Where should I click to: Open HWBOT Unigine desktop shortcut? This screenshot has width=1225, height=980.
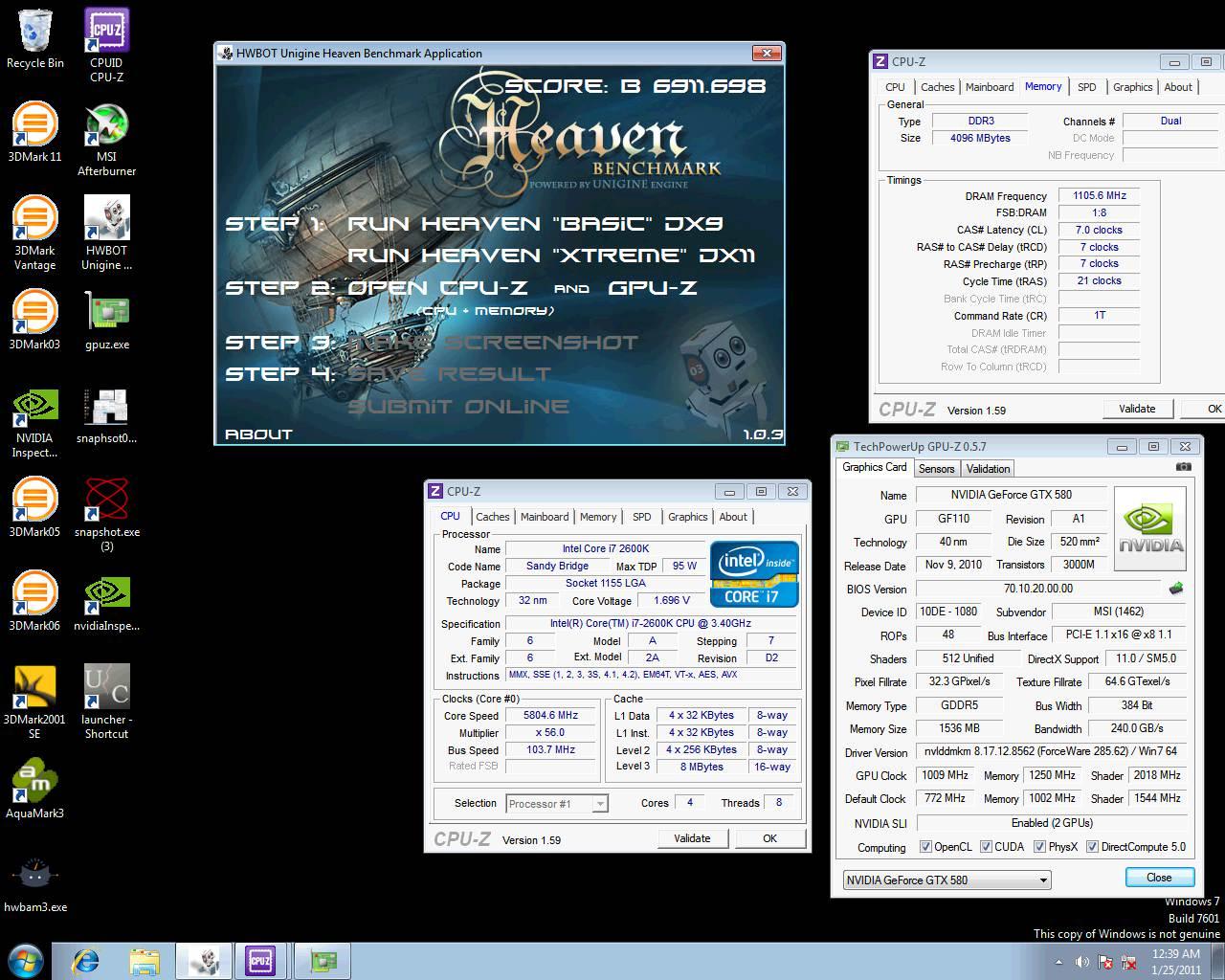[106, 233]
